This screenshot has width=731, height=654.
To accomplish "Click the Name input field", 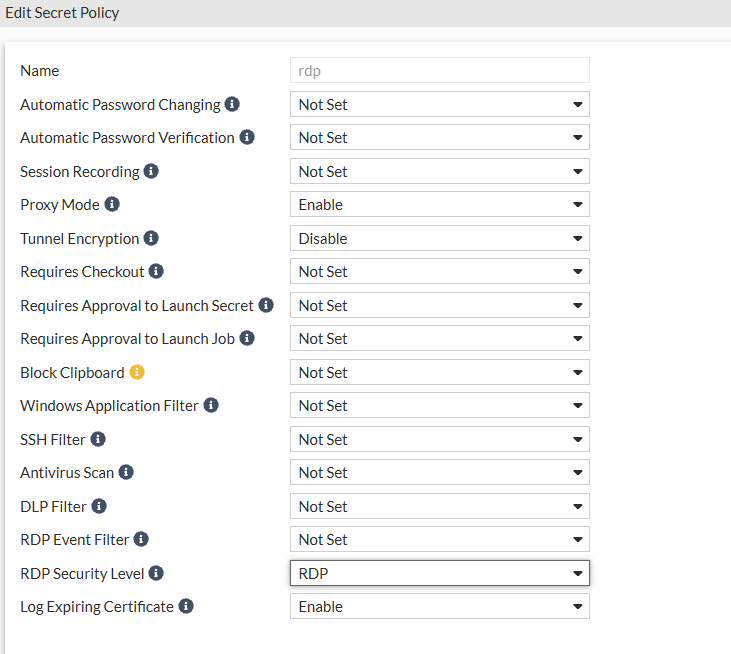I will (439, 70).
